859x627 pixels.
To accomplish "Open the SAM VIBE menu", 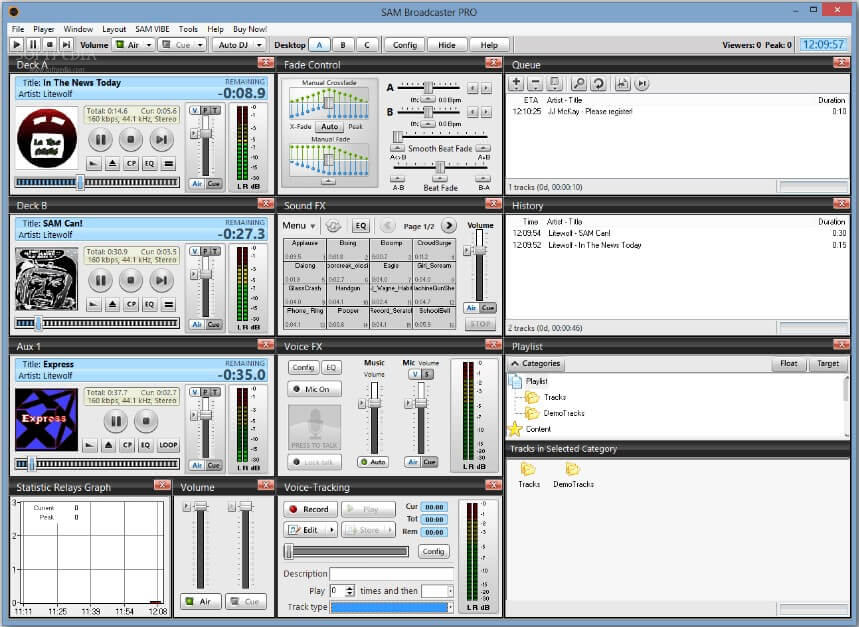I will [x=152, y=29].
